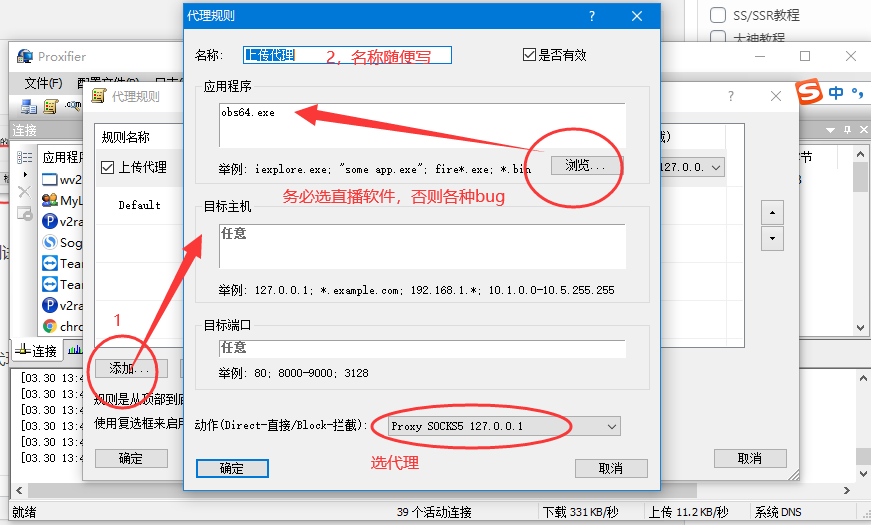Open the action dropdown Proxy SOCKS5 127.0.0.1
This screenshot has height=525, width=871.
point(504,426)
